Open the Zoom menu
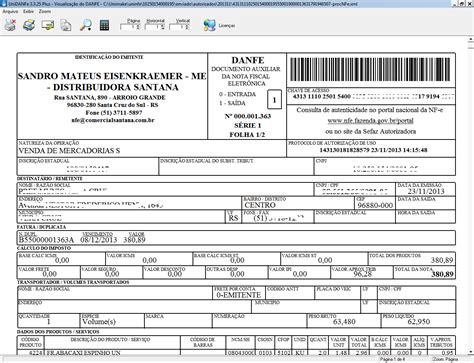Screen dimensions: 474x363 pyautogui.click(x=45, y=11)
